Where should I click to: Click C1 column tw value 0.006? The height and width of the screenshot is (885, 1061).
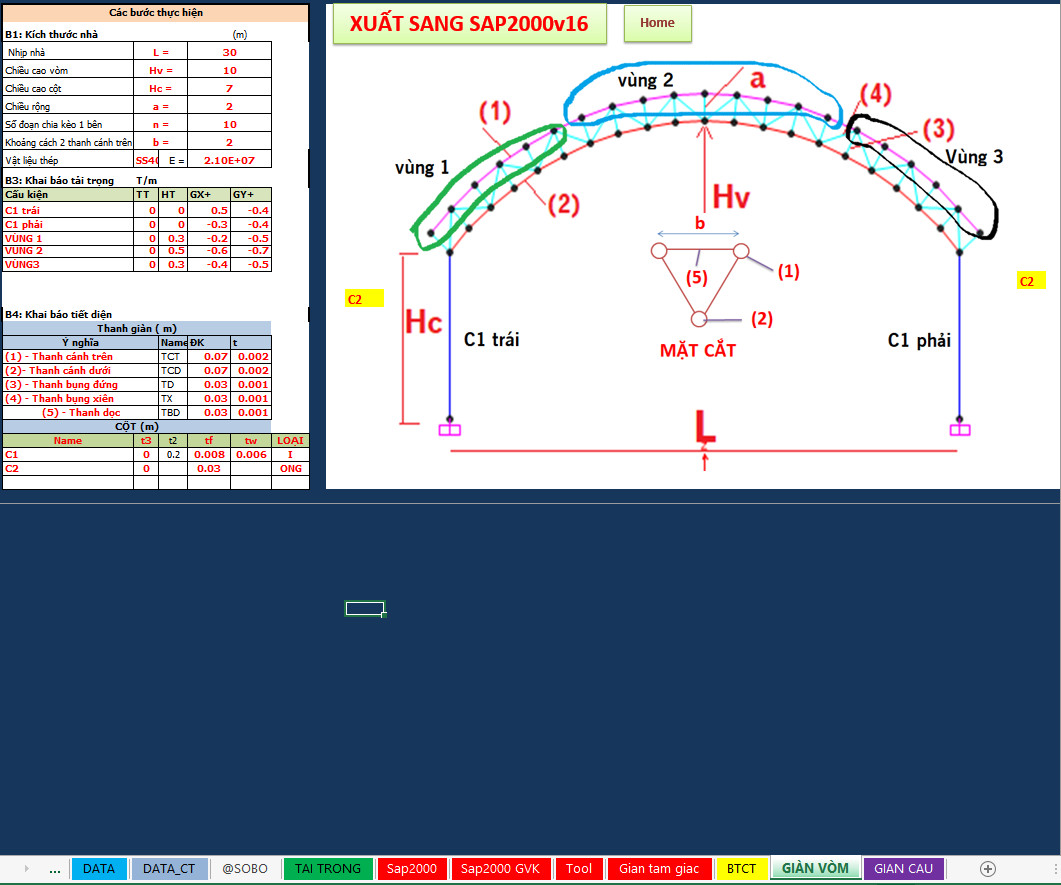click(x=251, y=455)
